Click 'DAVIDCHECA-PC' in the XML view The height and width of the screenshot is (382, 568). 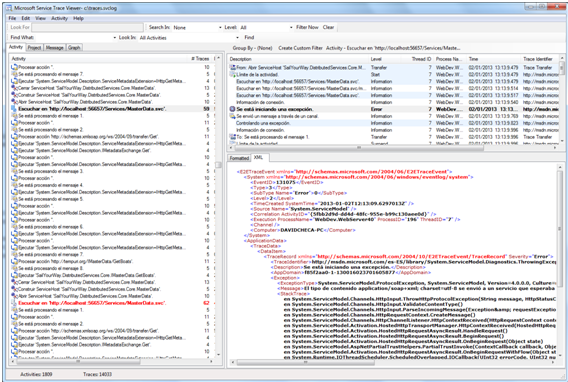302,230
